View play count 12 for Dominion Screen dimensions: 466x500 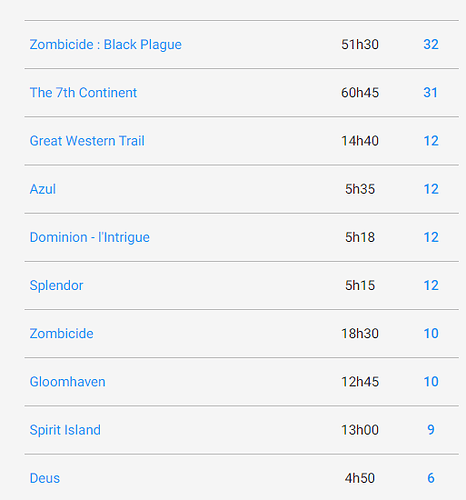[x=431, y=237]
